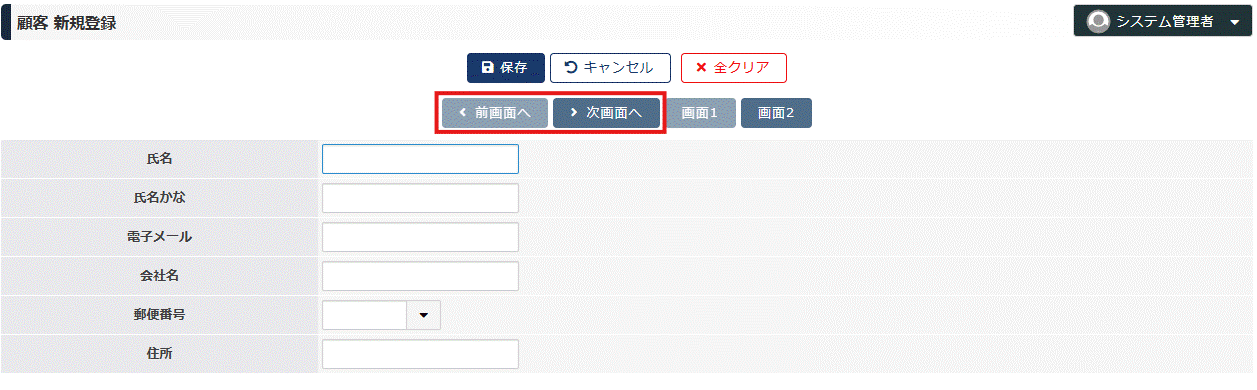Open the 郵便番号 dropdown arrow

[423, 315]
